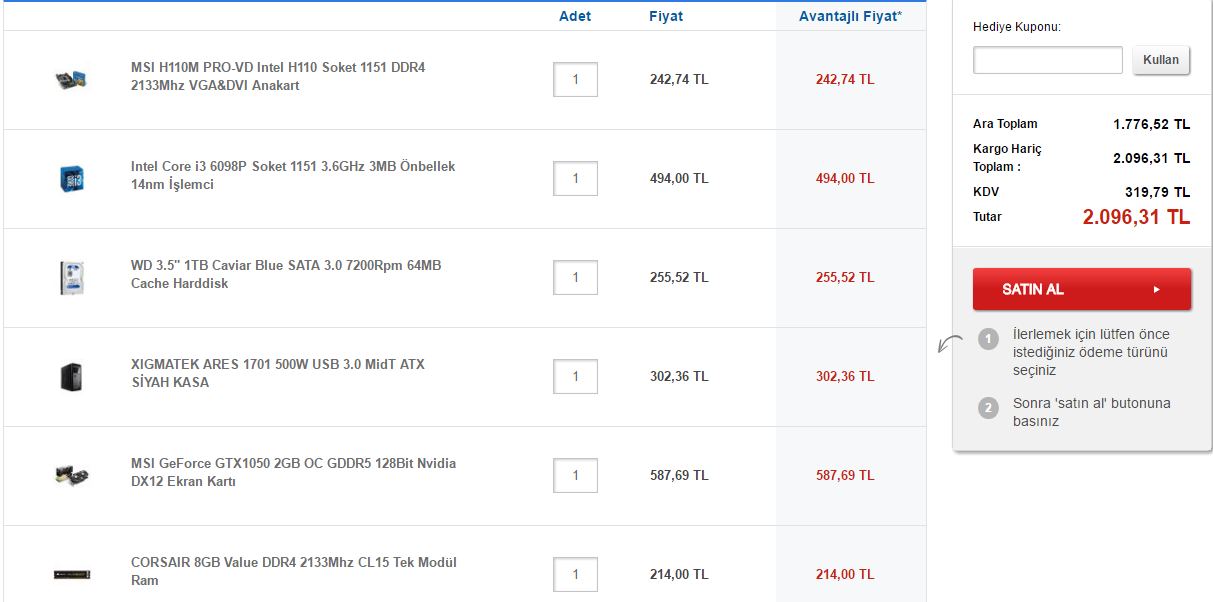Screen dimensions: 1213x602
Task: Click the MSI GeForce GTX1050 card image
Action: pos(71,474)
